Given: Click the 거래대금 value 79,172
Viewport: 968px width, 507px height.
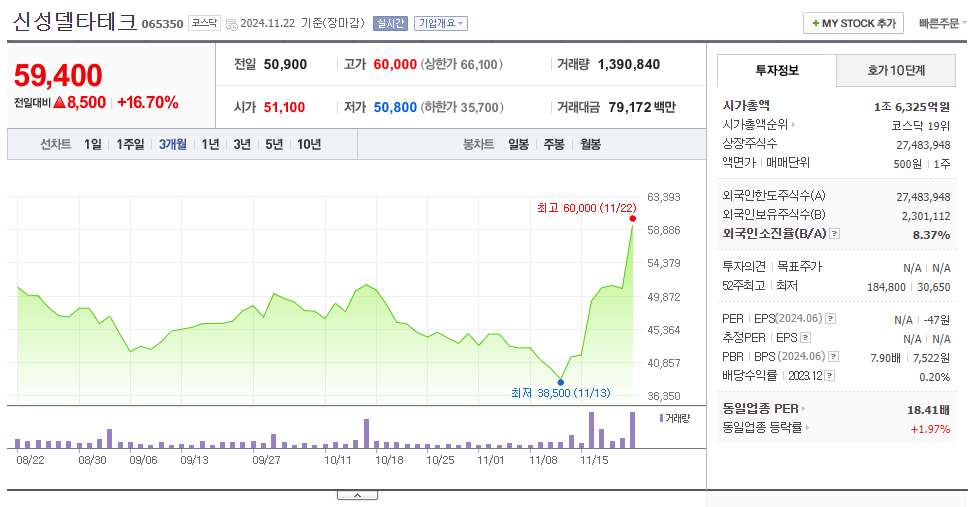Looking at the screenshot, I should 630,107.
